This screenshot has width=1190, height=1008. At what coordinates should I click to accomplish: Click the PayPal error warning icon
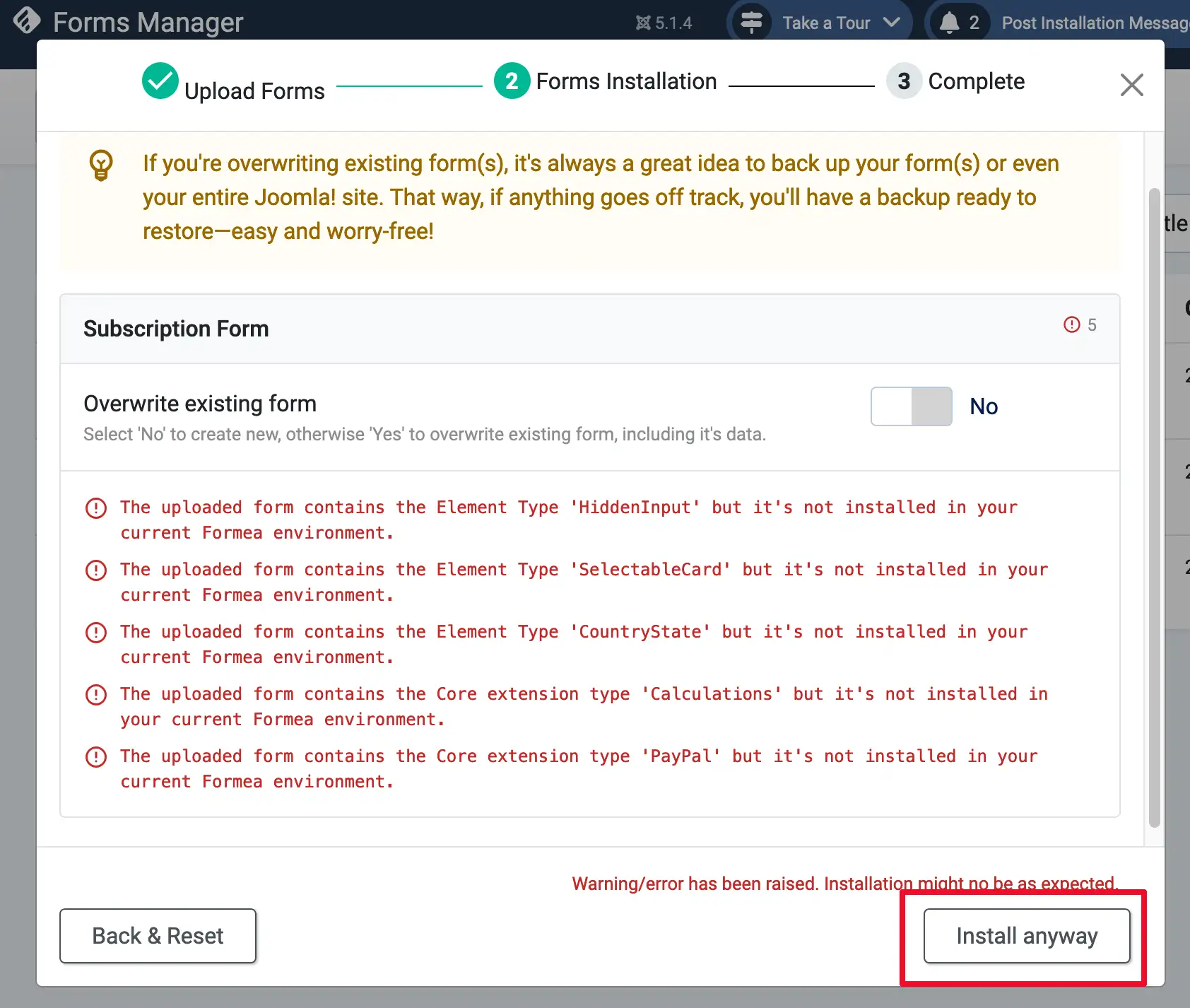click(96, 757)
